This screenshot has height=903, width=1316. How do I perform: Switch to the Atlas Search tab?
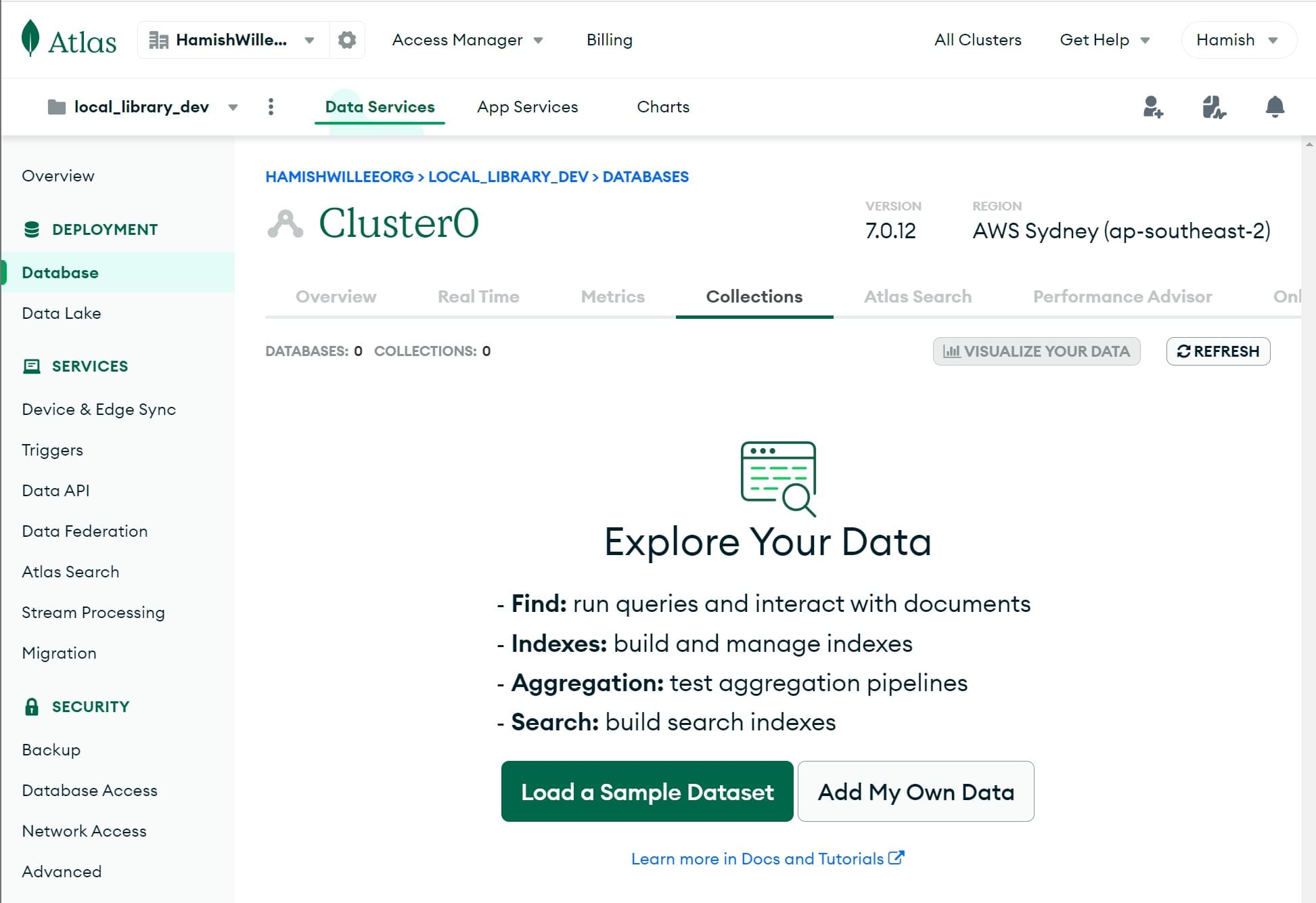pos(917,297)
